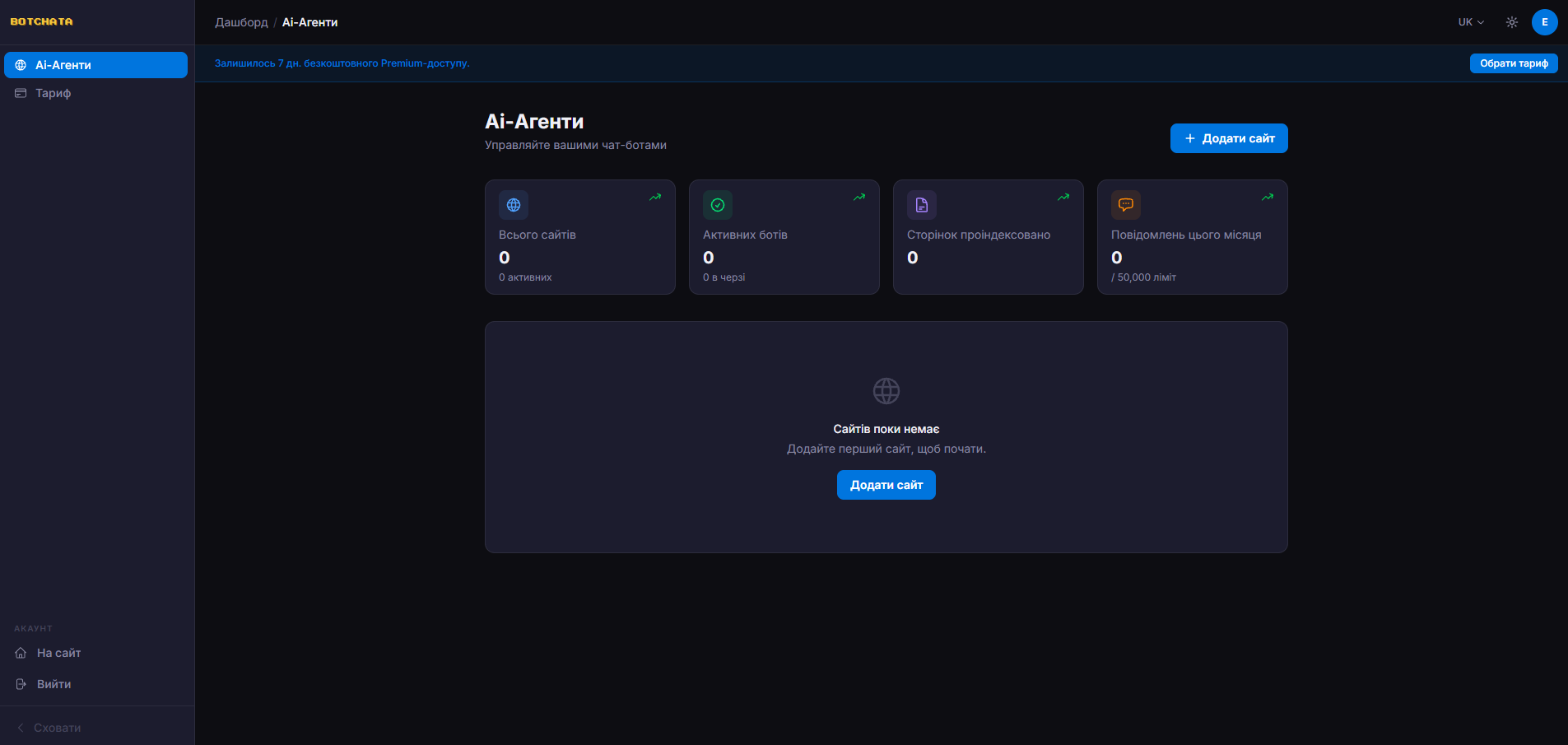
Task: Open the UK language dropdown
Action: point(1471,22)
